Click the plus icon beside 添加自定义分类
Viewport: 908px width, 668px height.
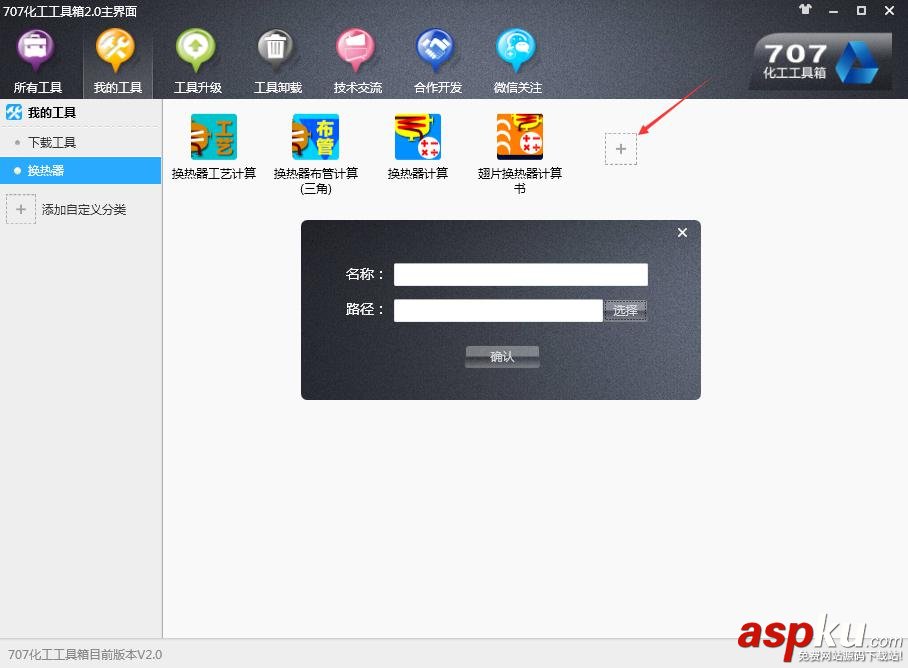[x=21, y=209]
